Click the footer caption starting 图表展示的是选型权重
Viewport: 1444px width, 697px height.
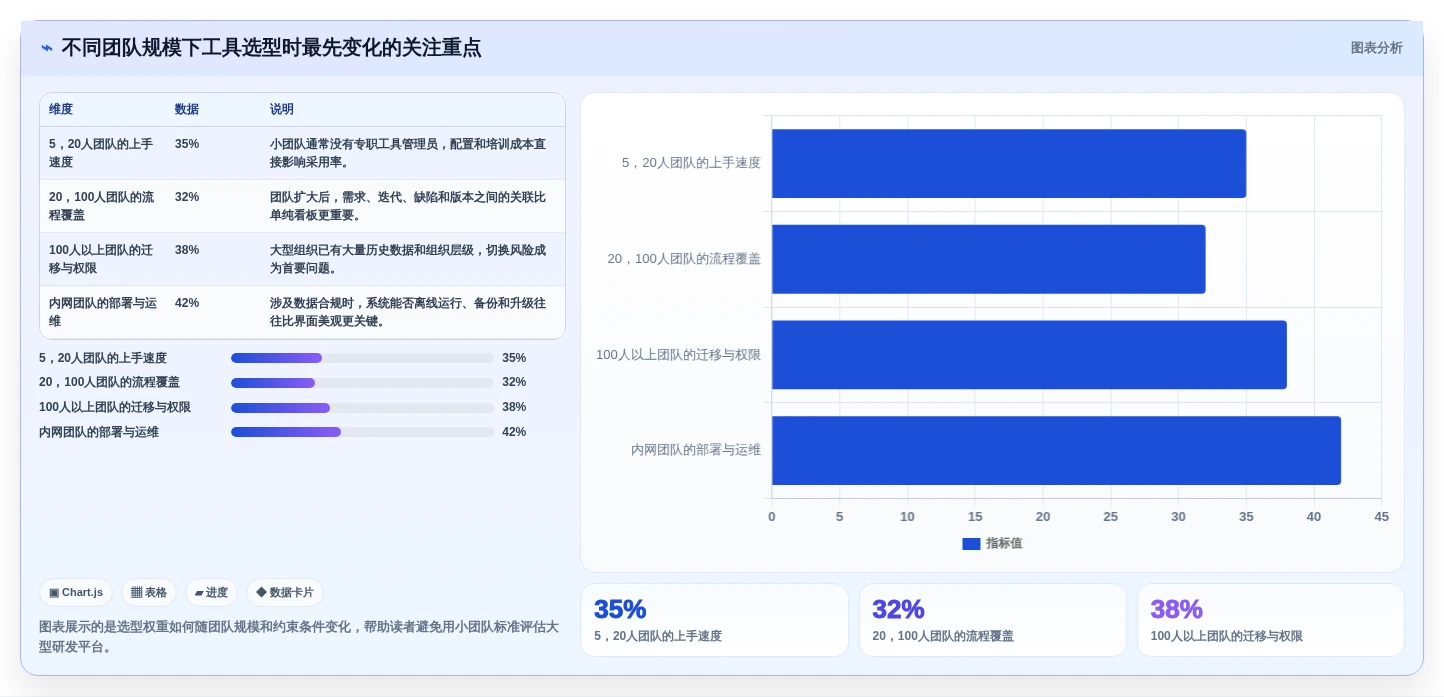tap(299, 637)
